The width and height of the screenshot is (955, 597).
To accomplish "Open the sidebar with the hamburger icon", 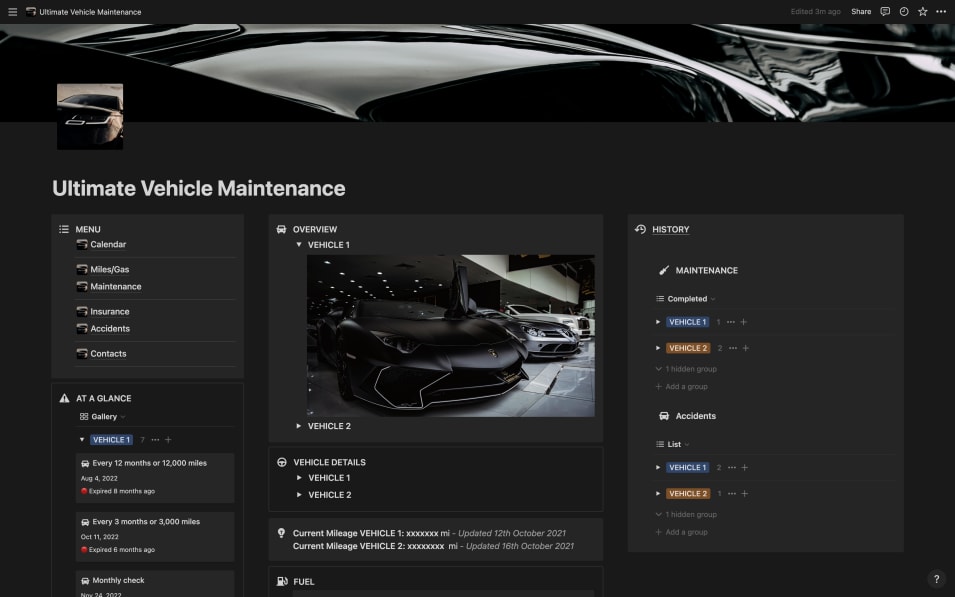I will point(13,11).
